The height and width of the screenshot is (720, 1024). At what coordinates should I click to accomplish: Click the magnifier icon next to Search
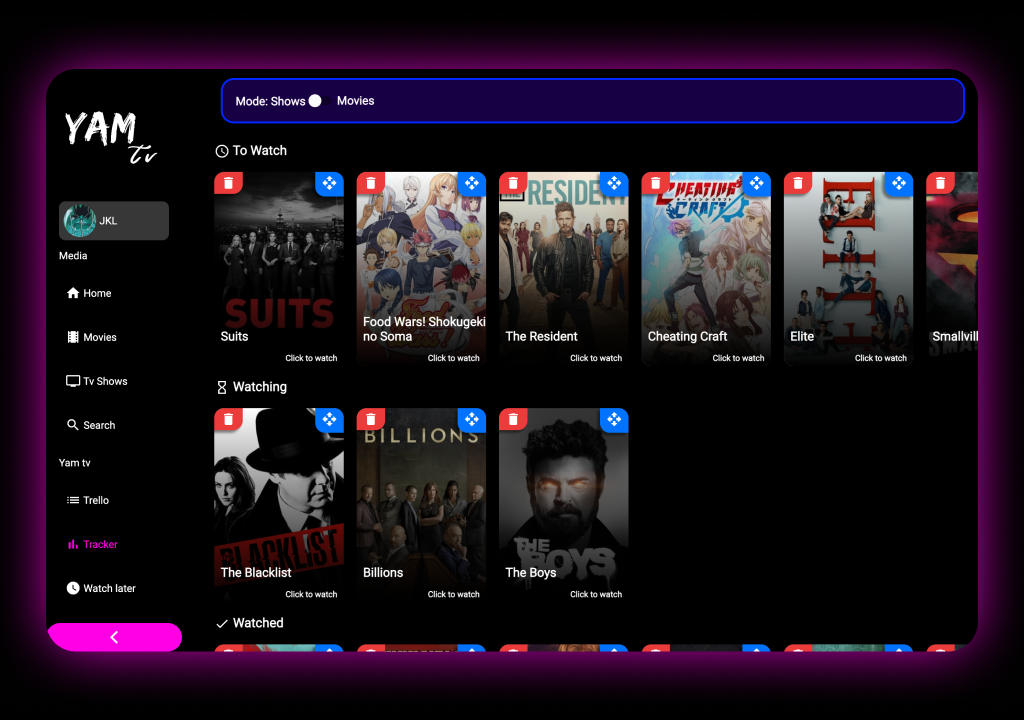[x=73, y=425]
